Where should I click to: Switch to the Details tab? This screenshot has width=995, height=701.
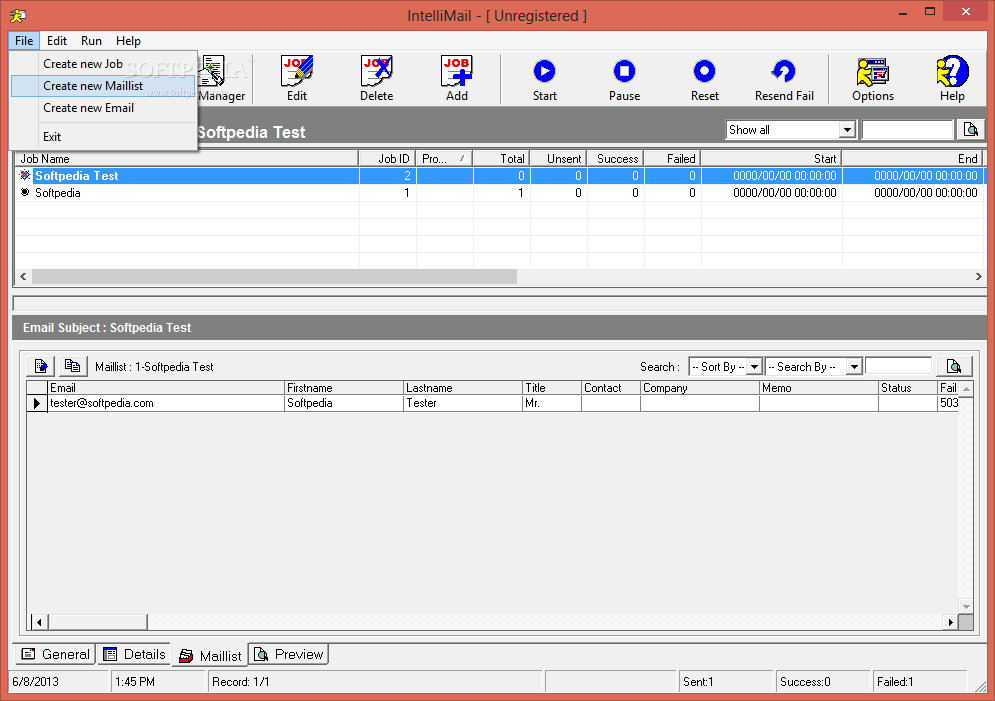point(134,654)
